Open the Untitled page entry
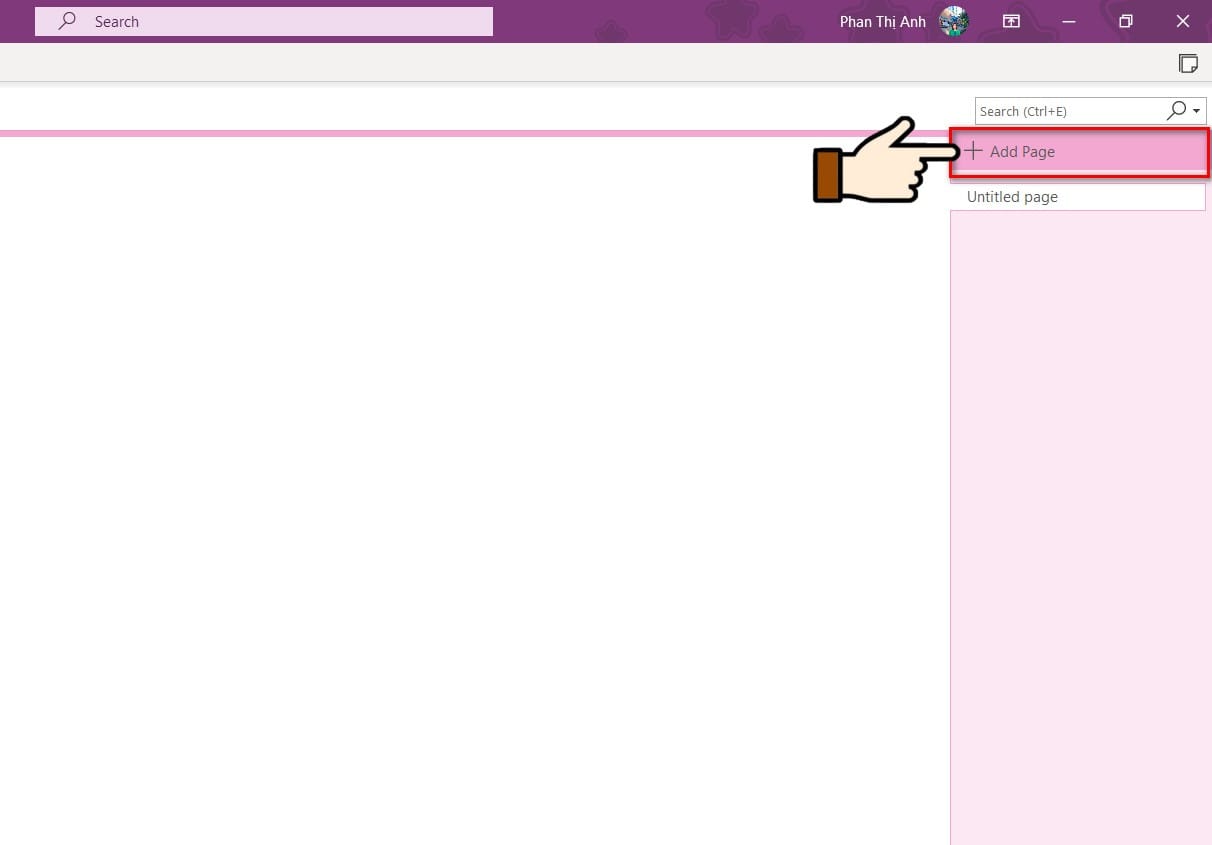1212x845 pixels. [x=1012, y=197]
